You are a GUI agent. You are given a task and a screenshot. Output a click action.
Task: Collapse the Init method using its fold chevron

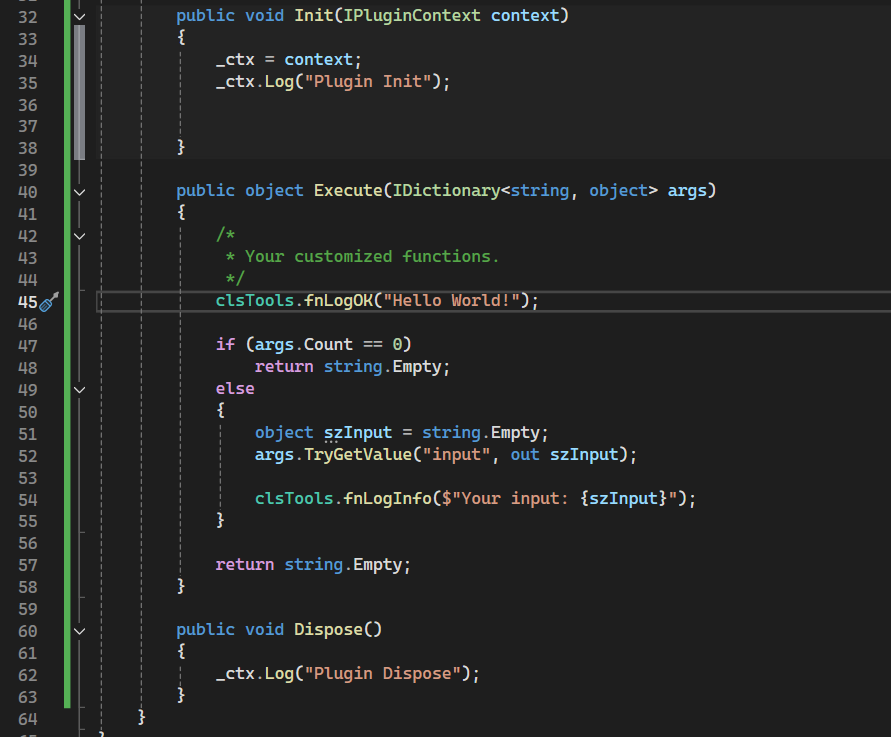(x=80, y=17)
